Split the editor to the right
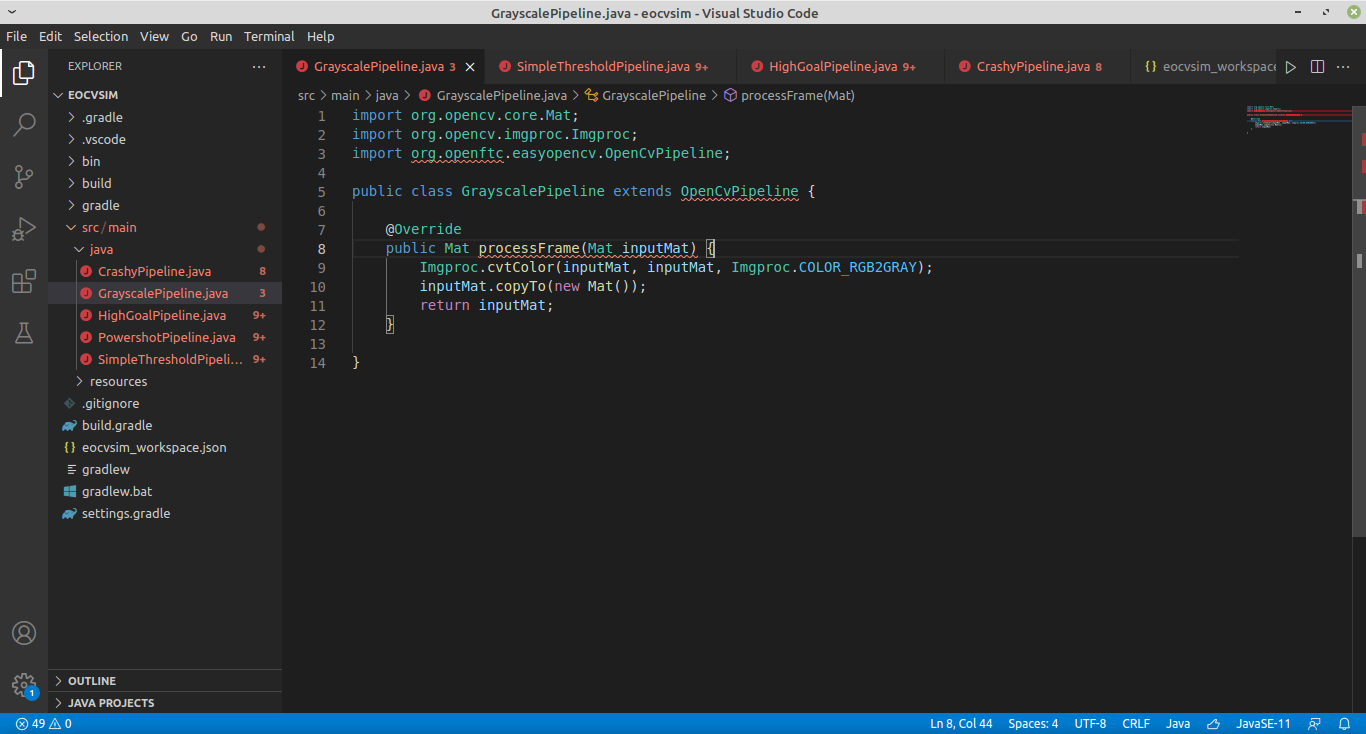Image resolution: width=1366 pixels, height=734 pixels. pyautogui.click(x=1318, y=67)
